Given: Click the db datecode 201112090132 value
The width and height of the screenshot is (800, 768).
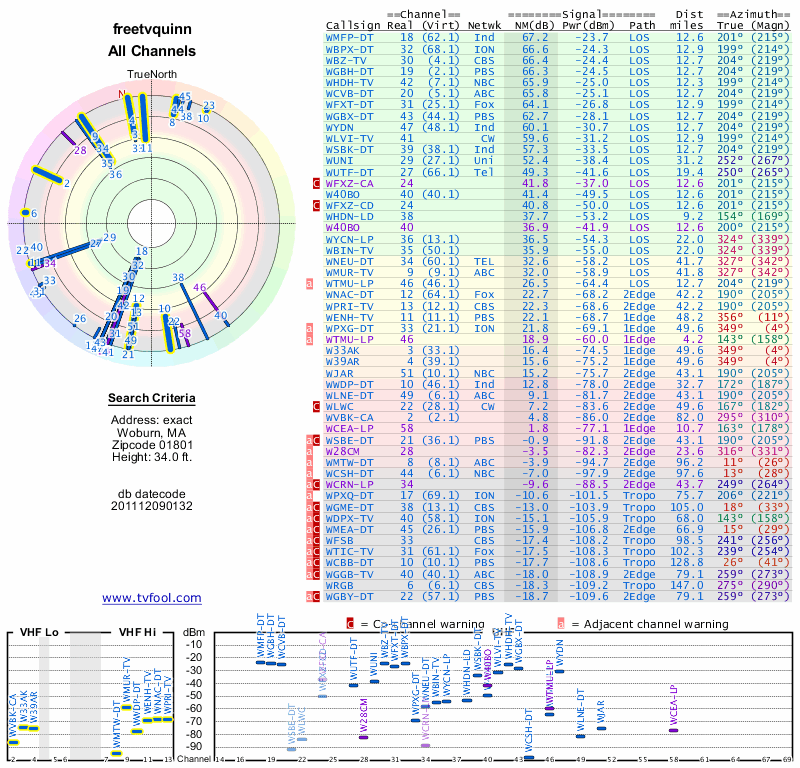Looking at the screenshot, I should pos(152,506).
